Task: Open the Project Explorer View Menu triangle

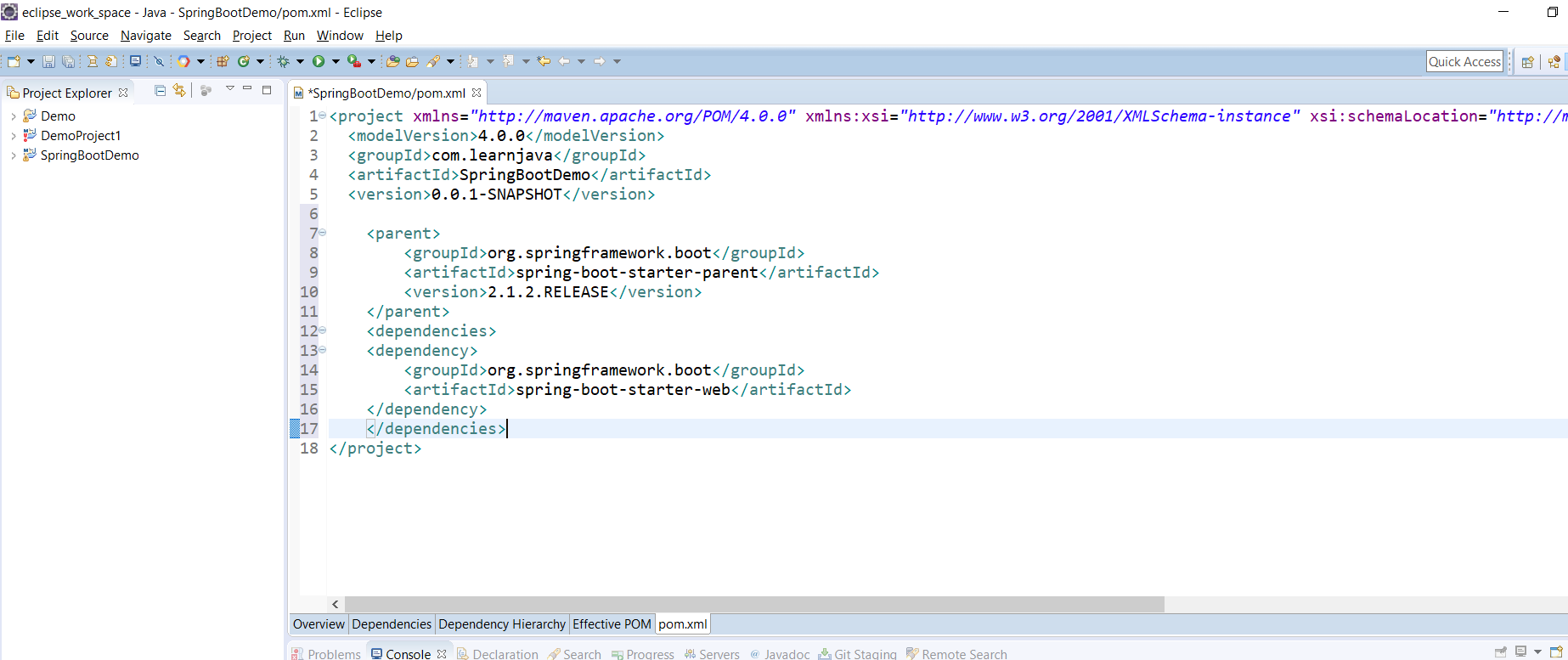Action: click(229, 88)
